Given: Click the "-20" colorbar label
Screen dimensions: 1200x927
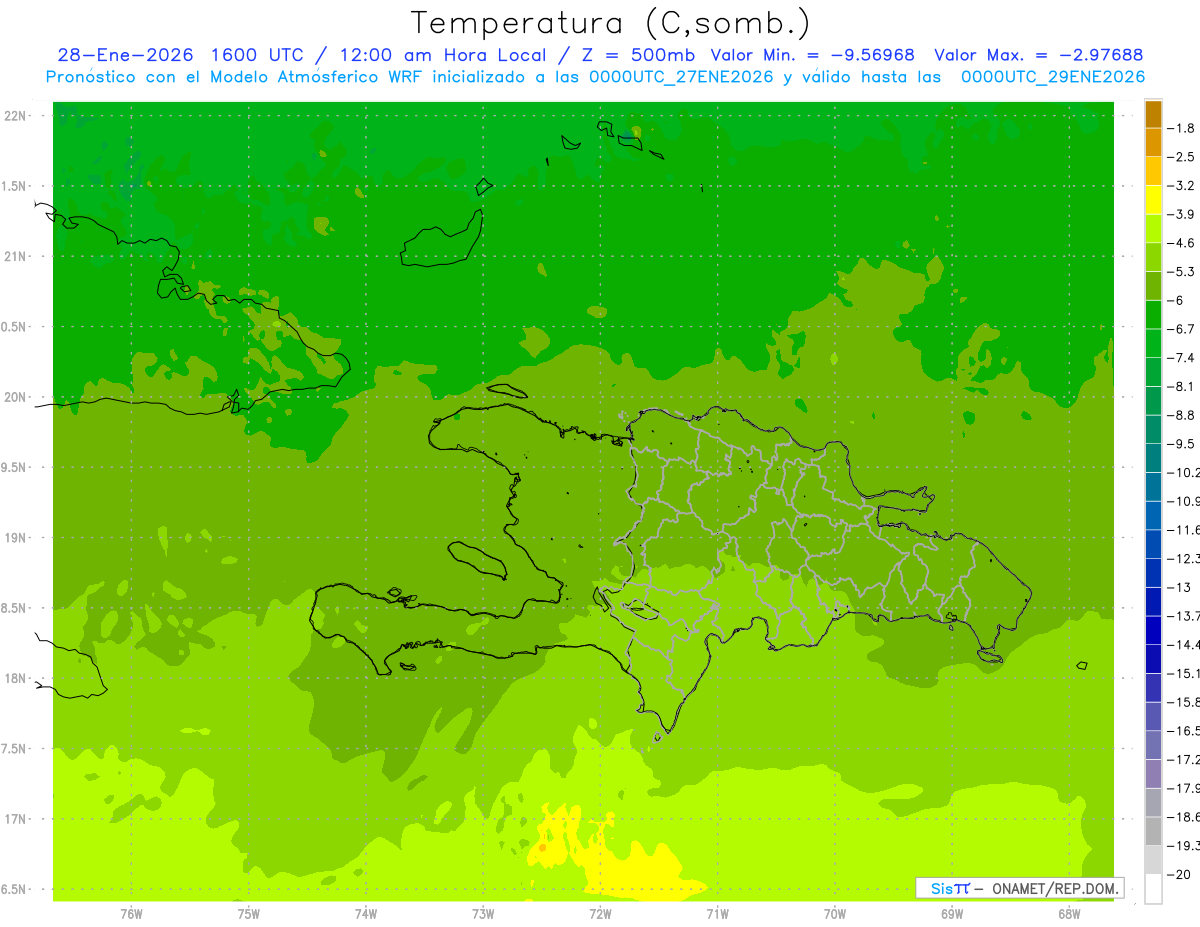Looking at the screenshot, I should click(1181, 874).
